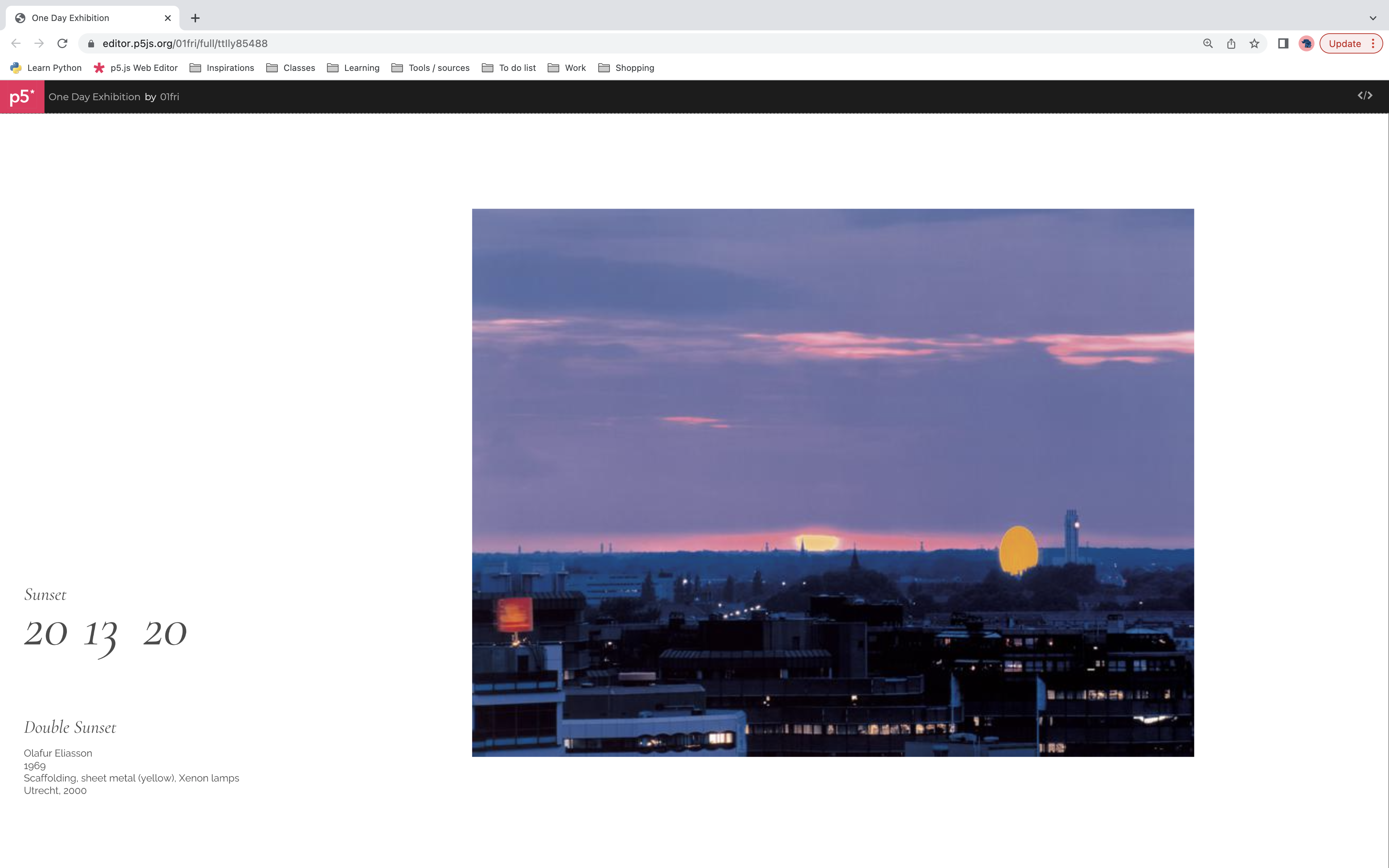This screenshot has width=1389, height=868.
Task: Open the code editor view icon
Action: [1365, 96]
